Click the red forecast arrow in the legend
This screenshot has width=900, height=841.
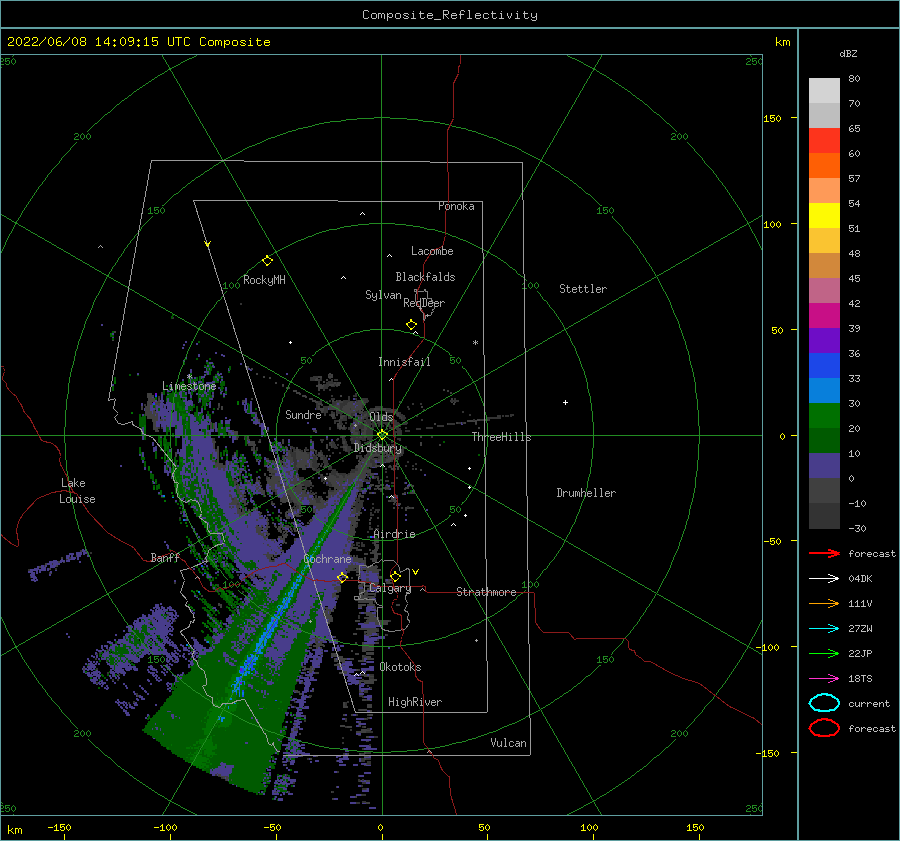pyautogui.click(x=824, y=553)
